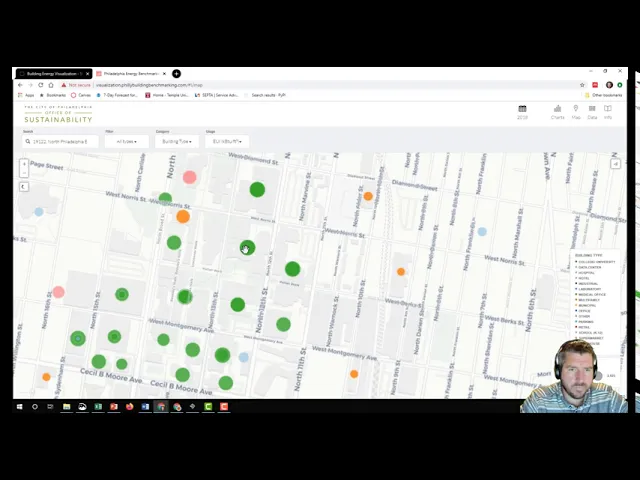Open the Canvas bookmark

point(81,95)
